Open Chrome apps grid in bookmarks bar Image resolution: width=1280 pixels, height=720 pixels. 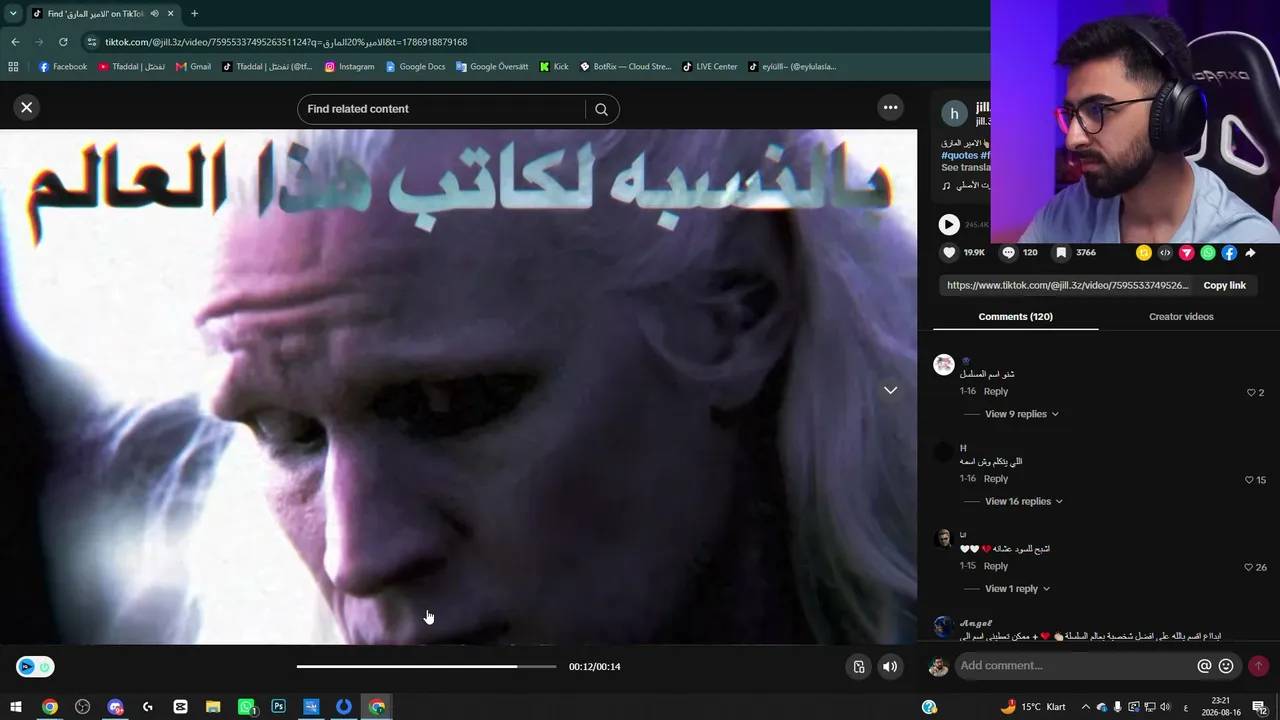[x=13, y=67]
